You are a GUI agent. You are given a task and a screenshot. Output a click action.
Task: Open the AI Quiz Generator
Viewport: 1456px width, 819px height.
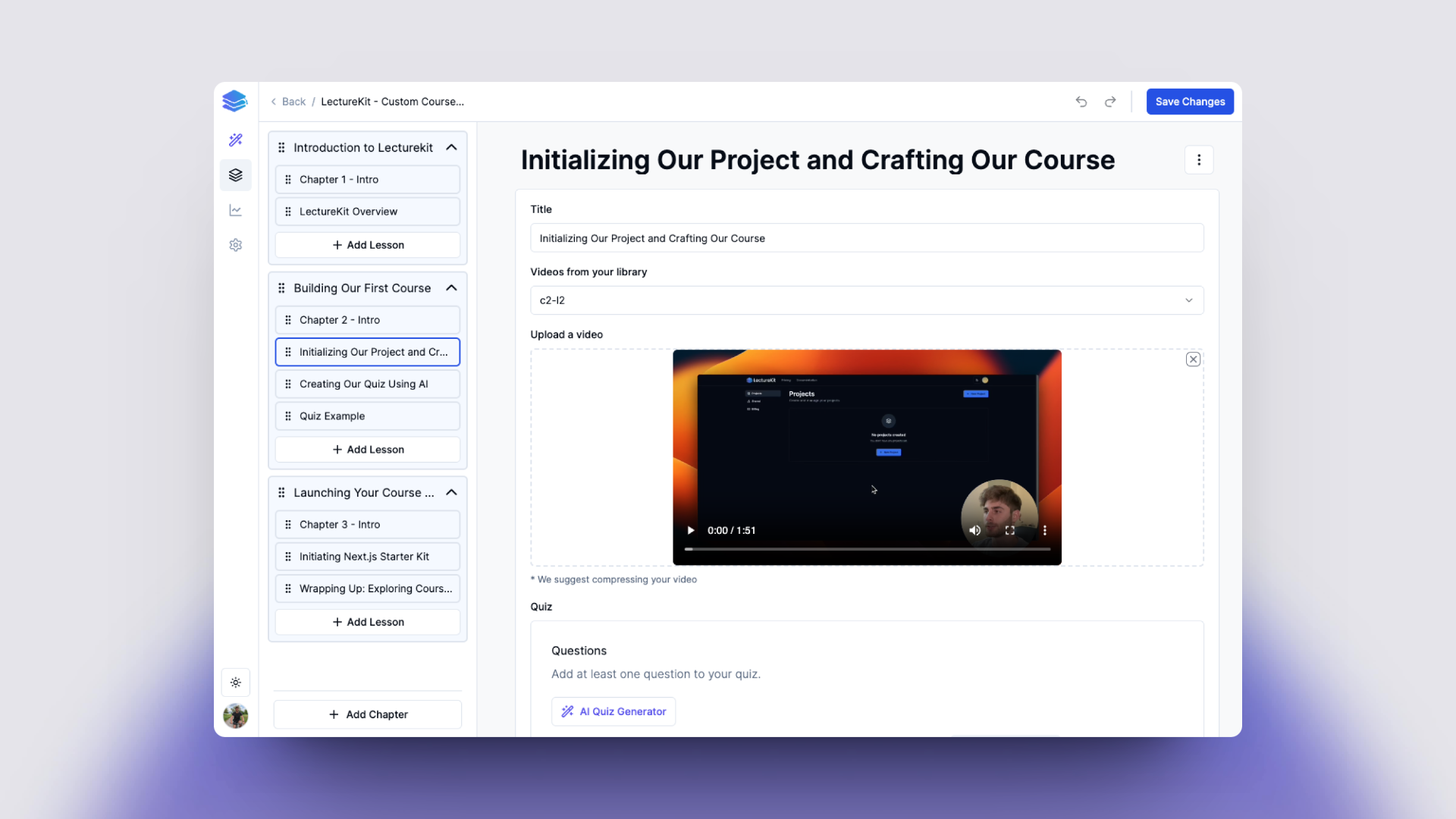pyautogui.click(x=613, y=711)
